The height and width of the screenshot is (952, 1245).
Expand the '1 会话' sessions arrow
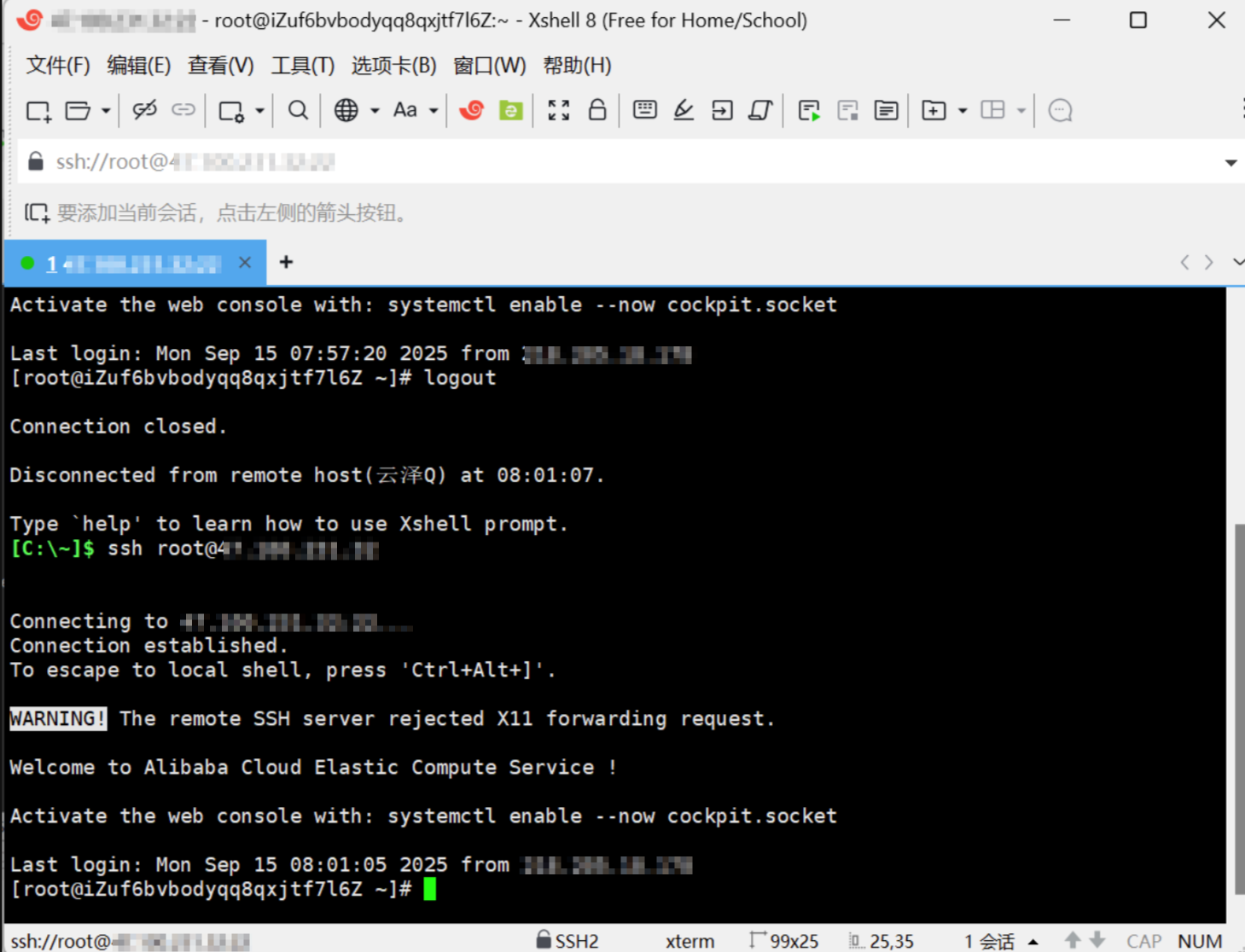pyautogui.click(x=1033, y=943)
